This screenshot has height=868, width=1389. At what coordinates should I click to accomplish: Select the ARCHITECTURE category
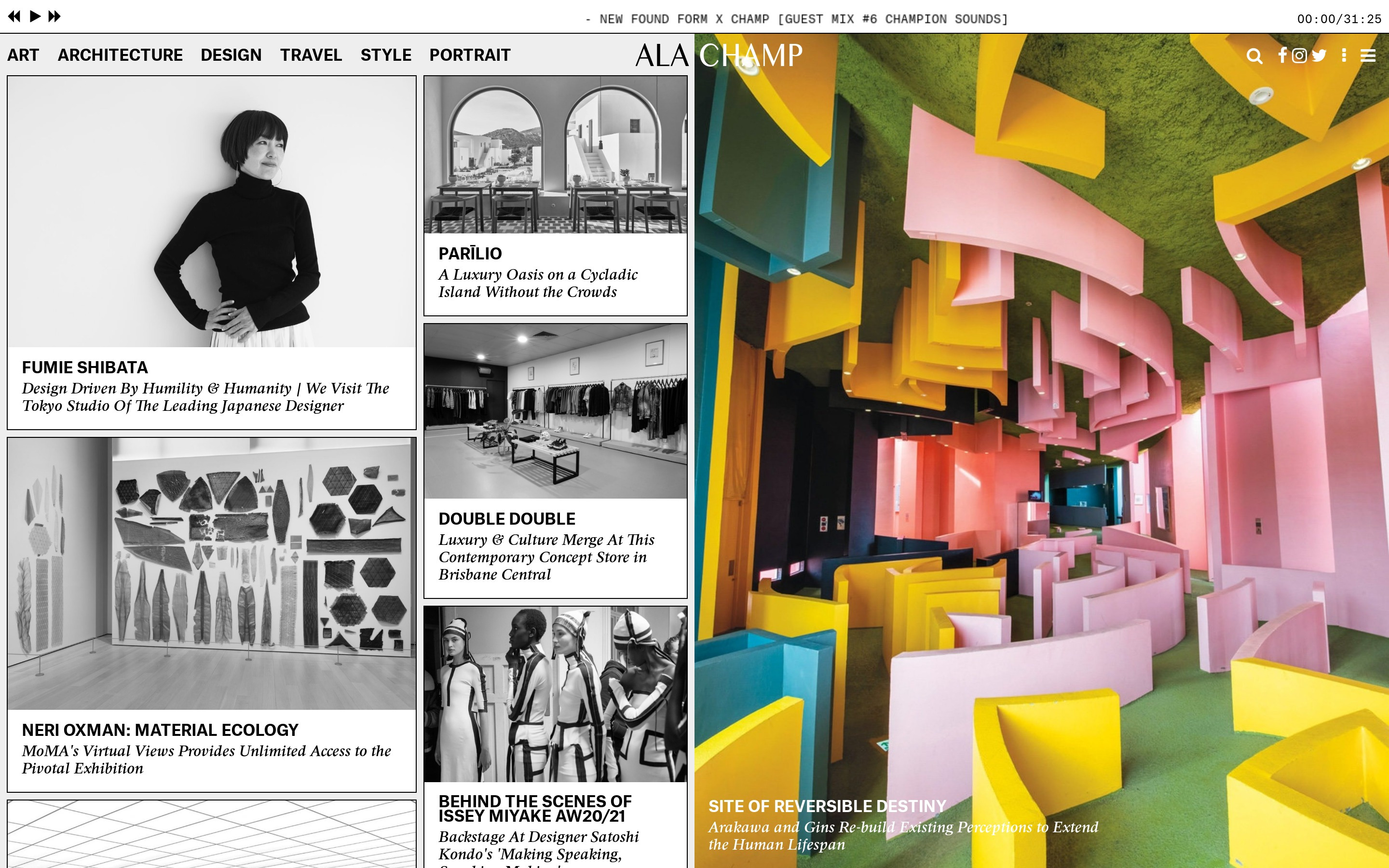tap(120, 55)
